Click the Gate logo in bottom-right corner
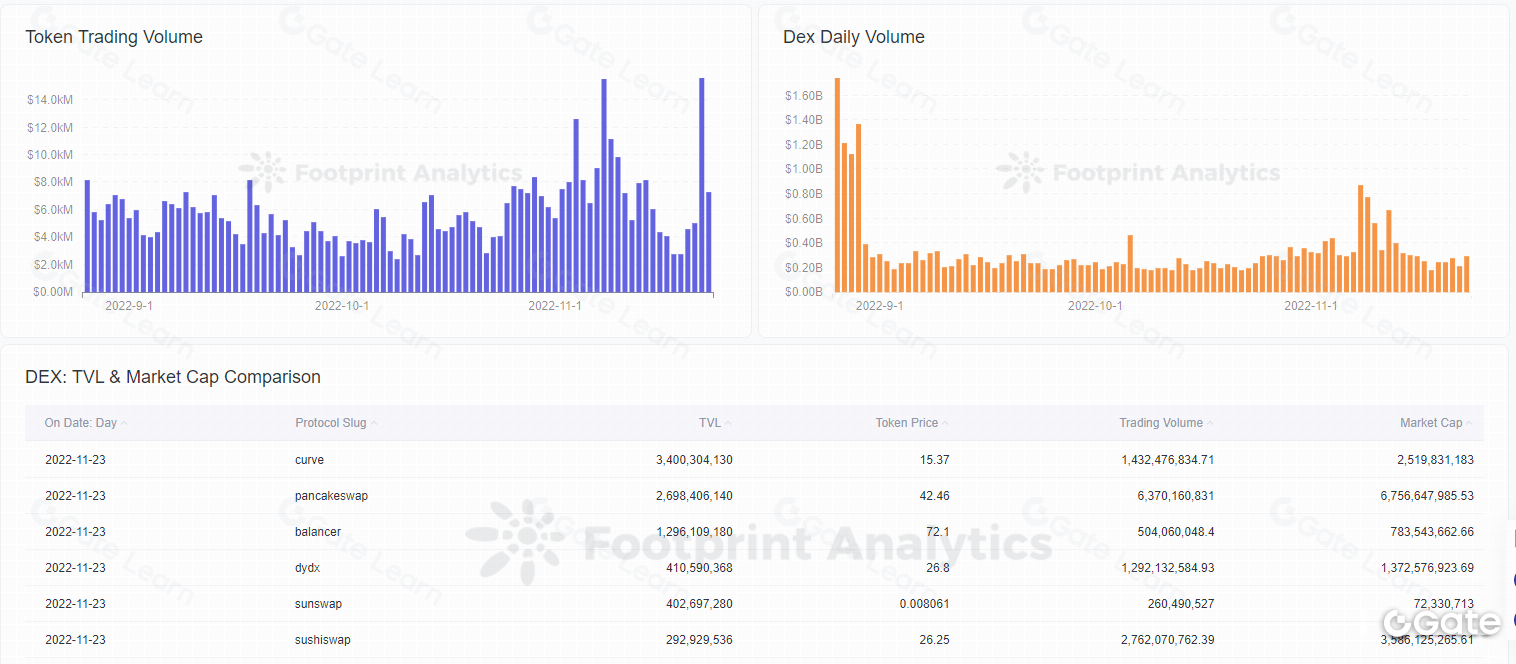Screen dimensions: 1516x664 (1441, 622)
